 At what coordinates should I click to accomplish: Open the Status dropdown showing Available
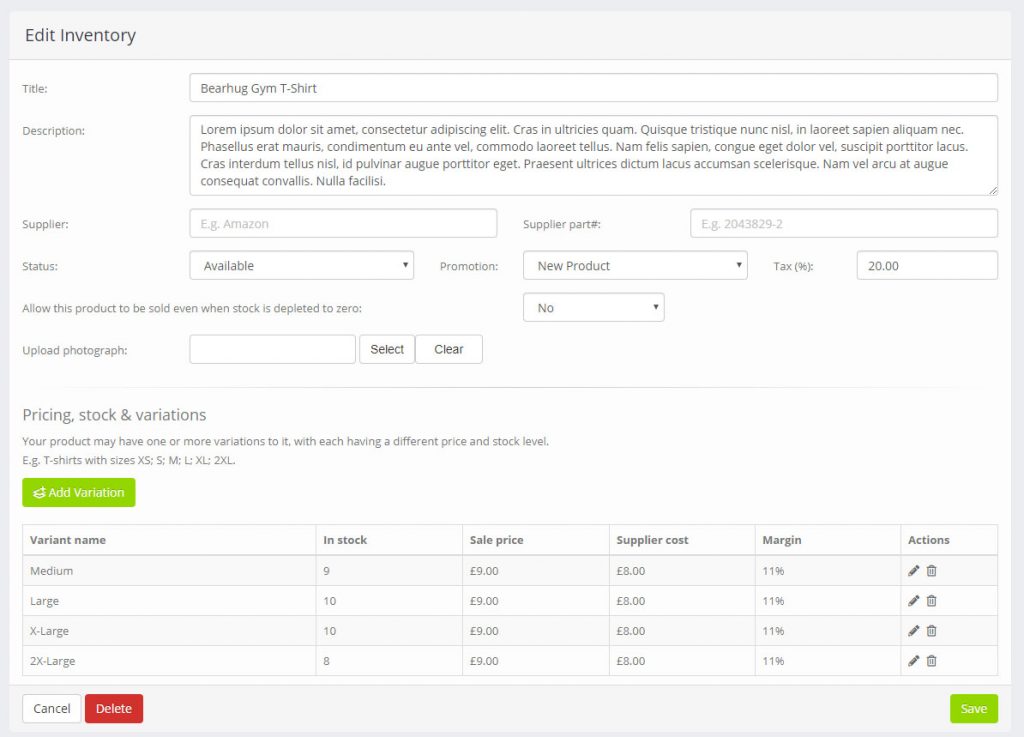[x=301, y=265]
